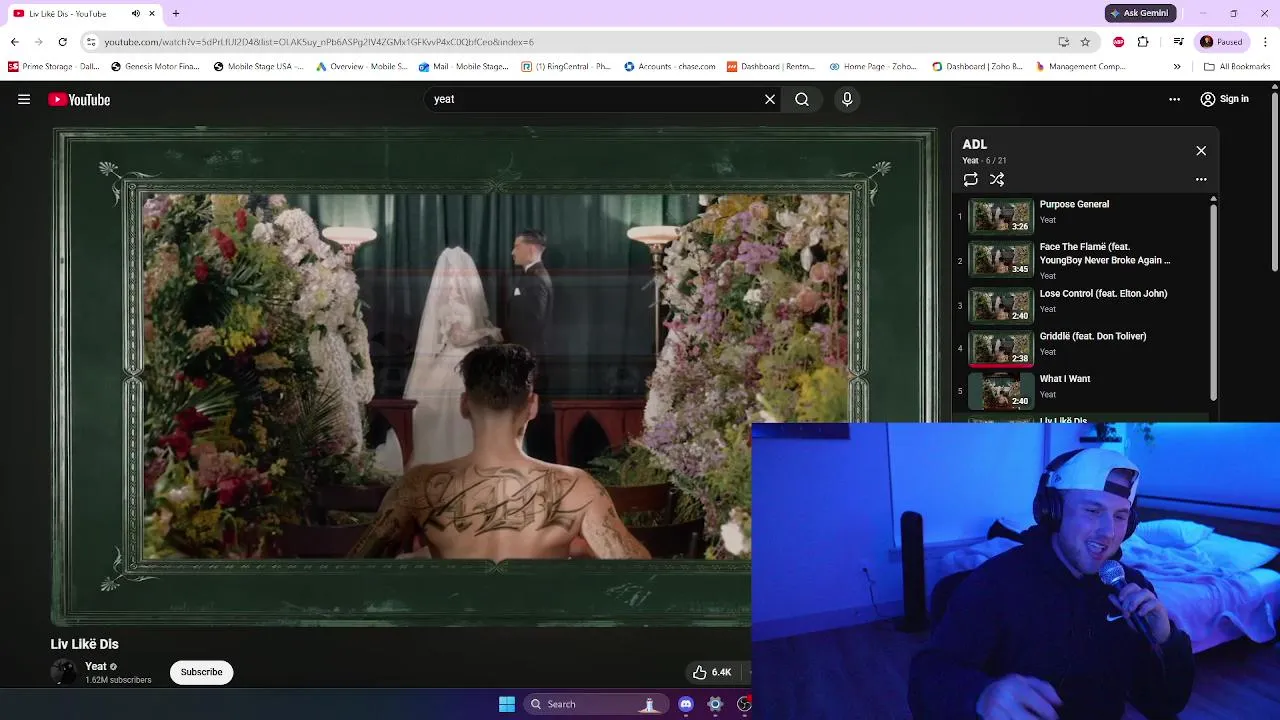Open Chrome's three-dot menu

(1266, 42)
